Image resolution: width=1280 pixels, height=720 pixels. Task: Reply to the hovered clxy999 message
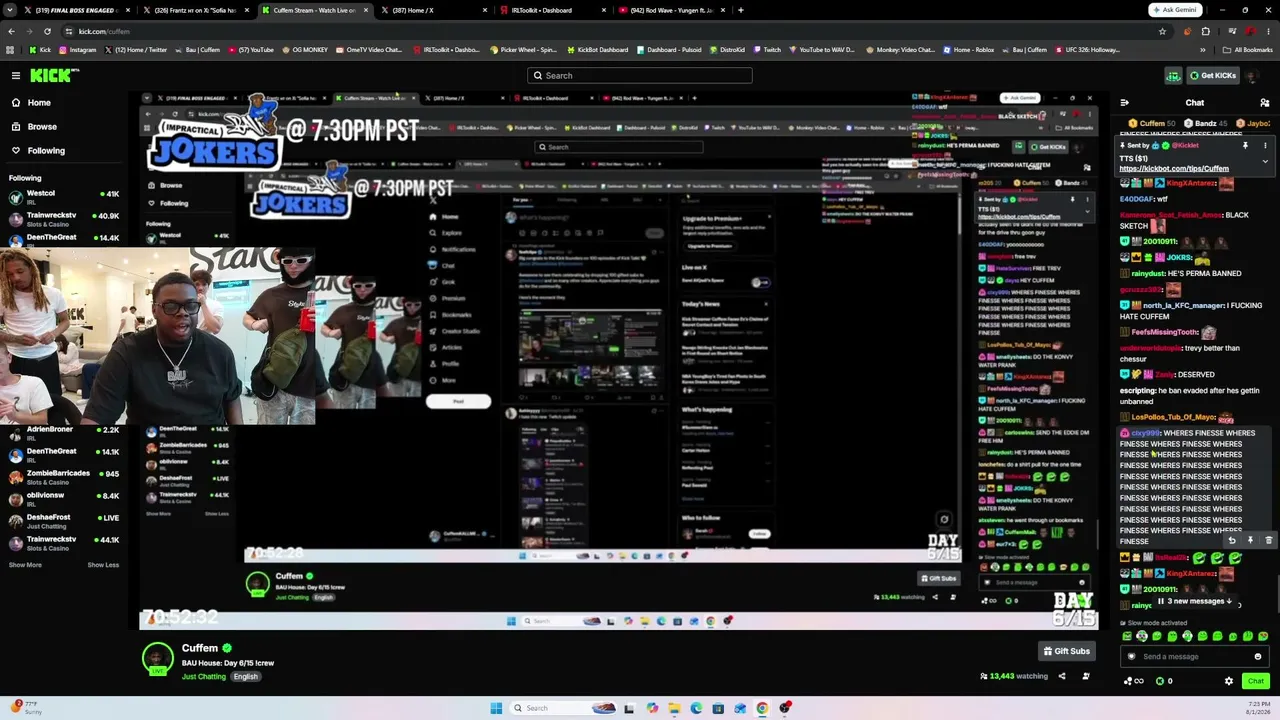point(1232,540)
